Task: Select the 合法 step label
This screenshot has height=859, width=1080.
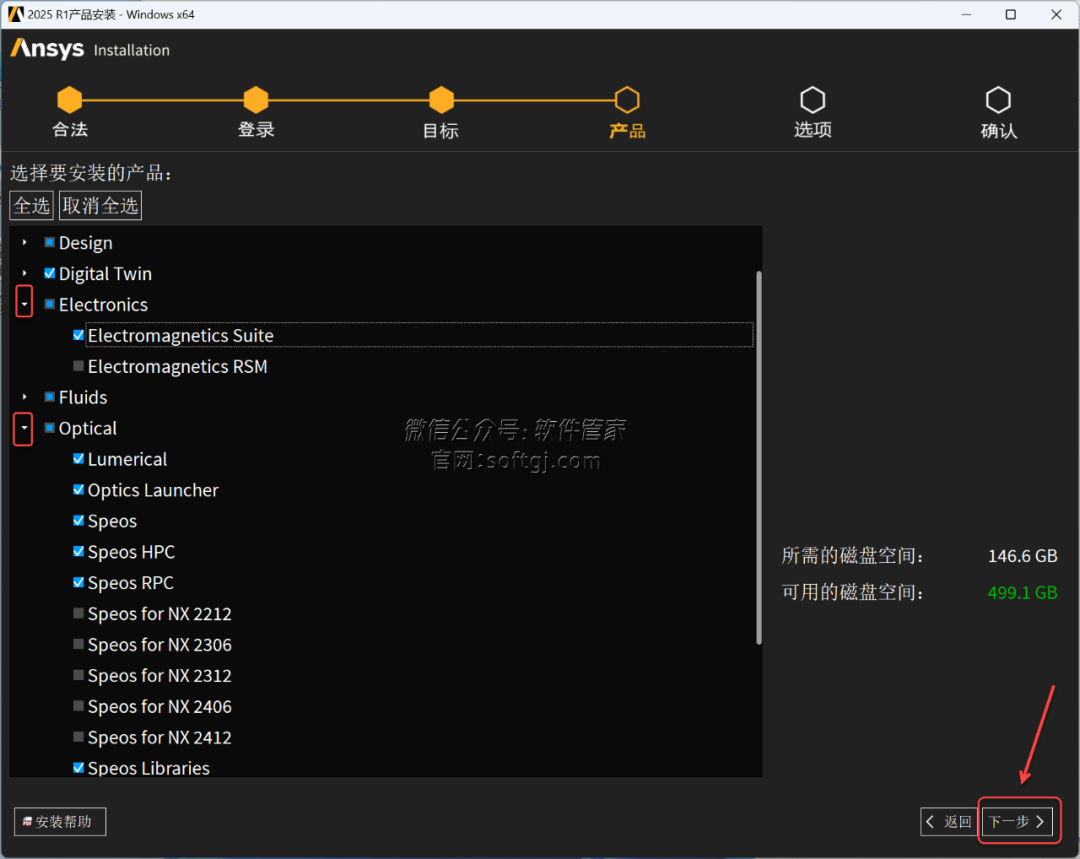Action: click(x=70, y=130)
